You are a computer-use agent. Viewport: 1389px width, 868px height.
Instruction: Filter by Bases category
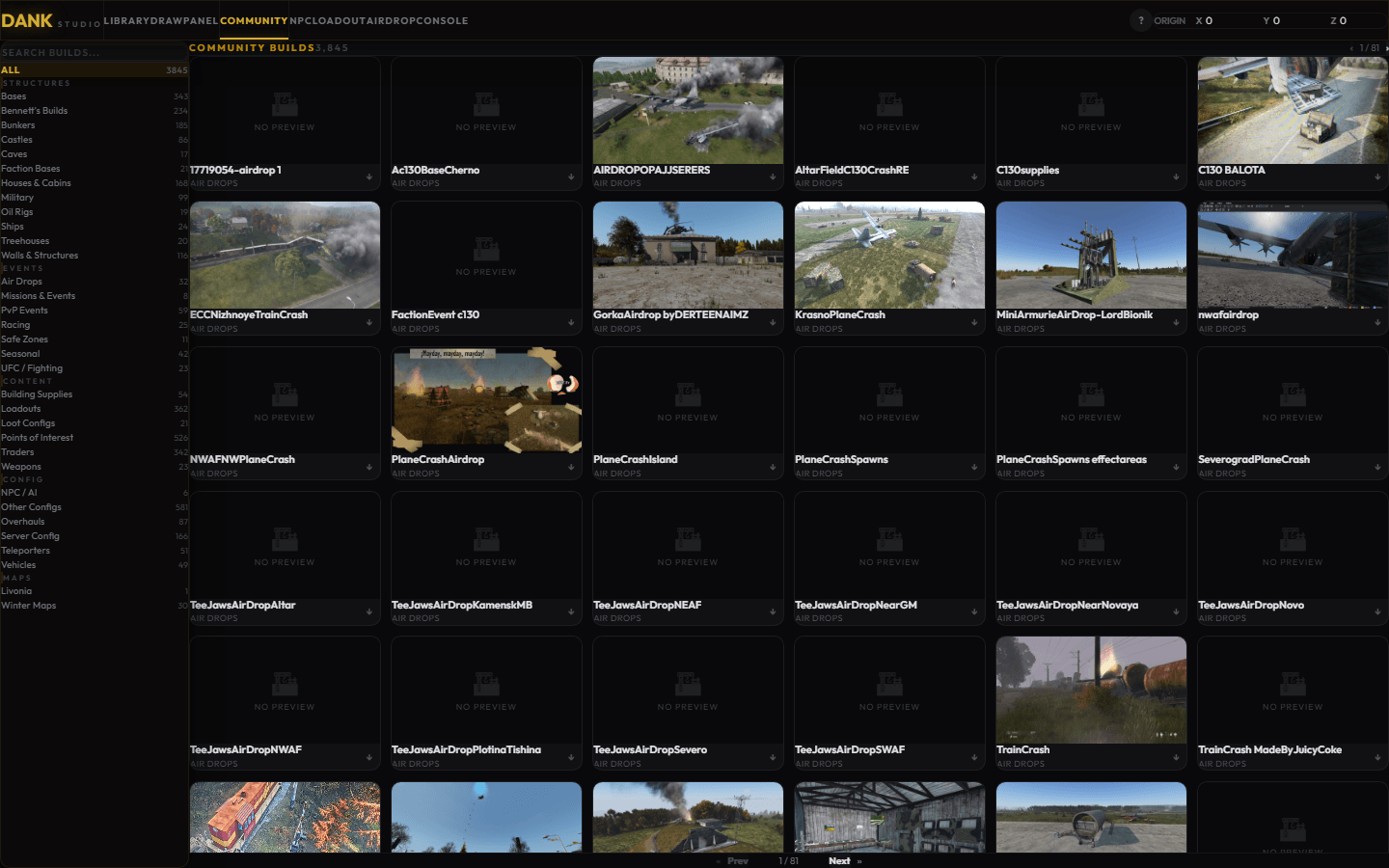point(95,96)
